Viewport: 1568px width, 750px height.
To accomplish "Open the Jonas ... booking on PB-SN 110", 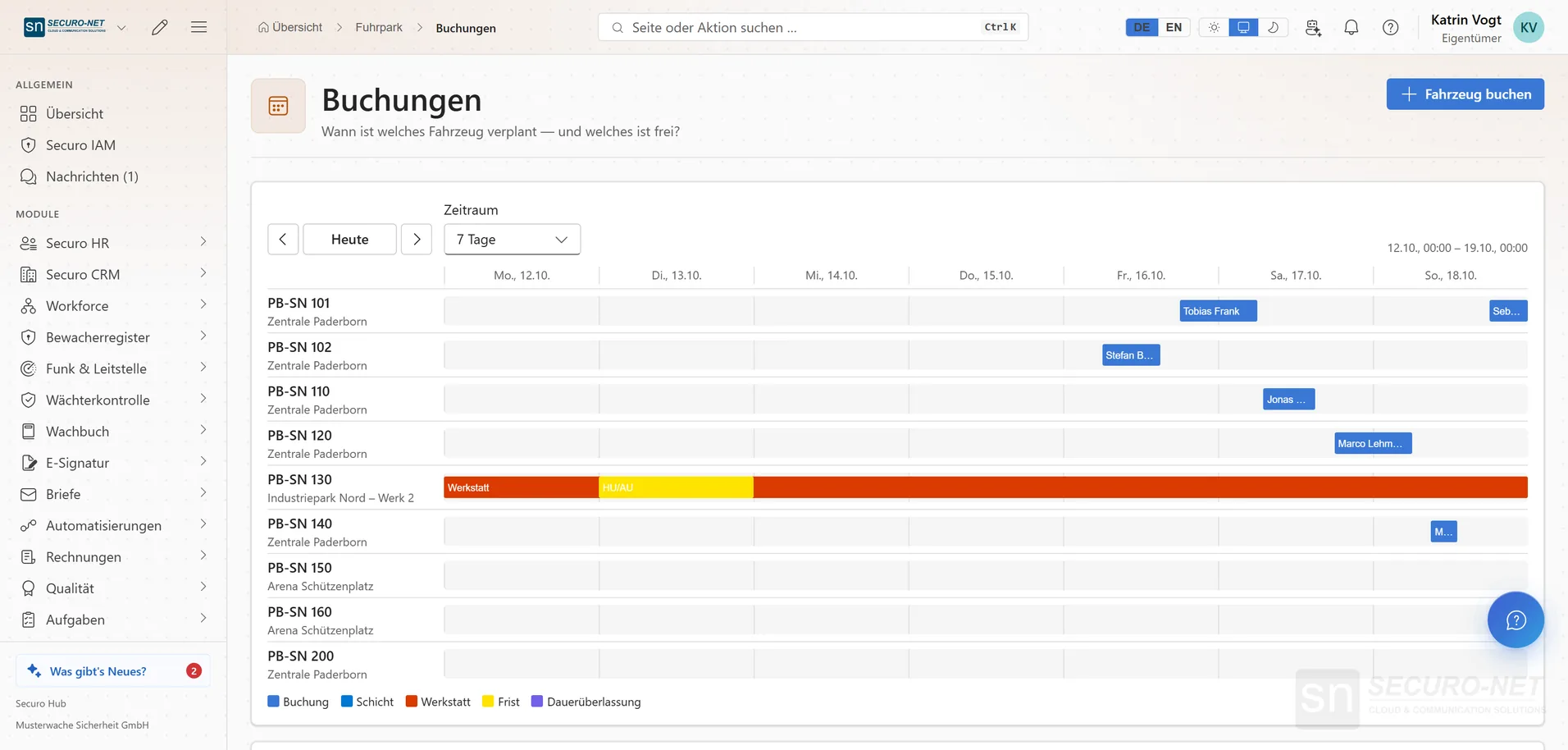I will point(1289,400).
